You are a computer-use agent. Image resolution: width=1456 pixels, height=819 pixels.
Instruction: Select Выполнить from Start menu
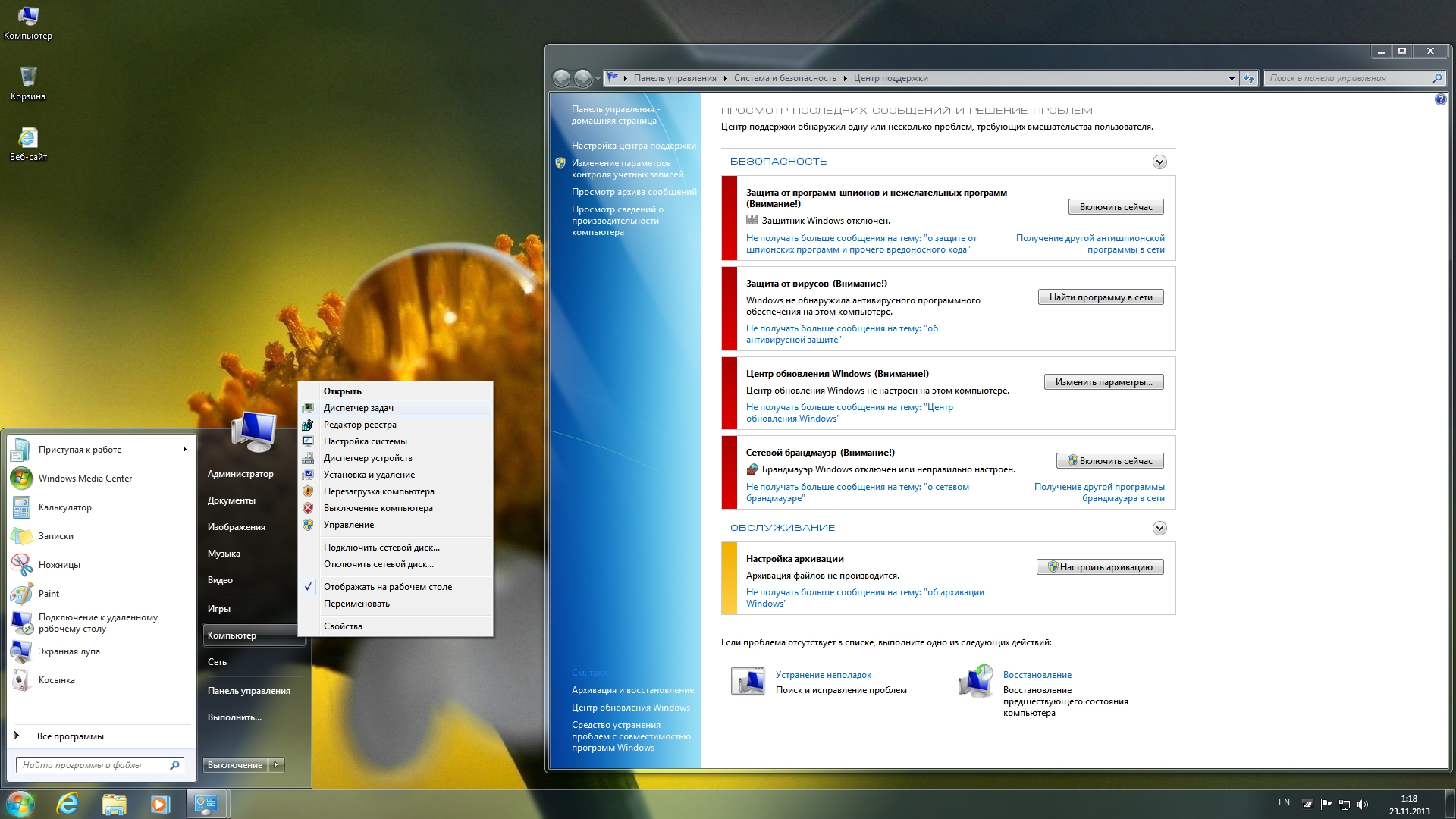click(x=235, y=717)
